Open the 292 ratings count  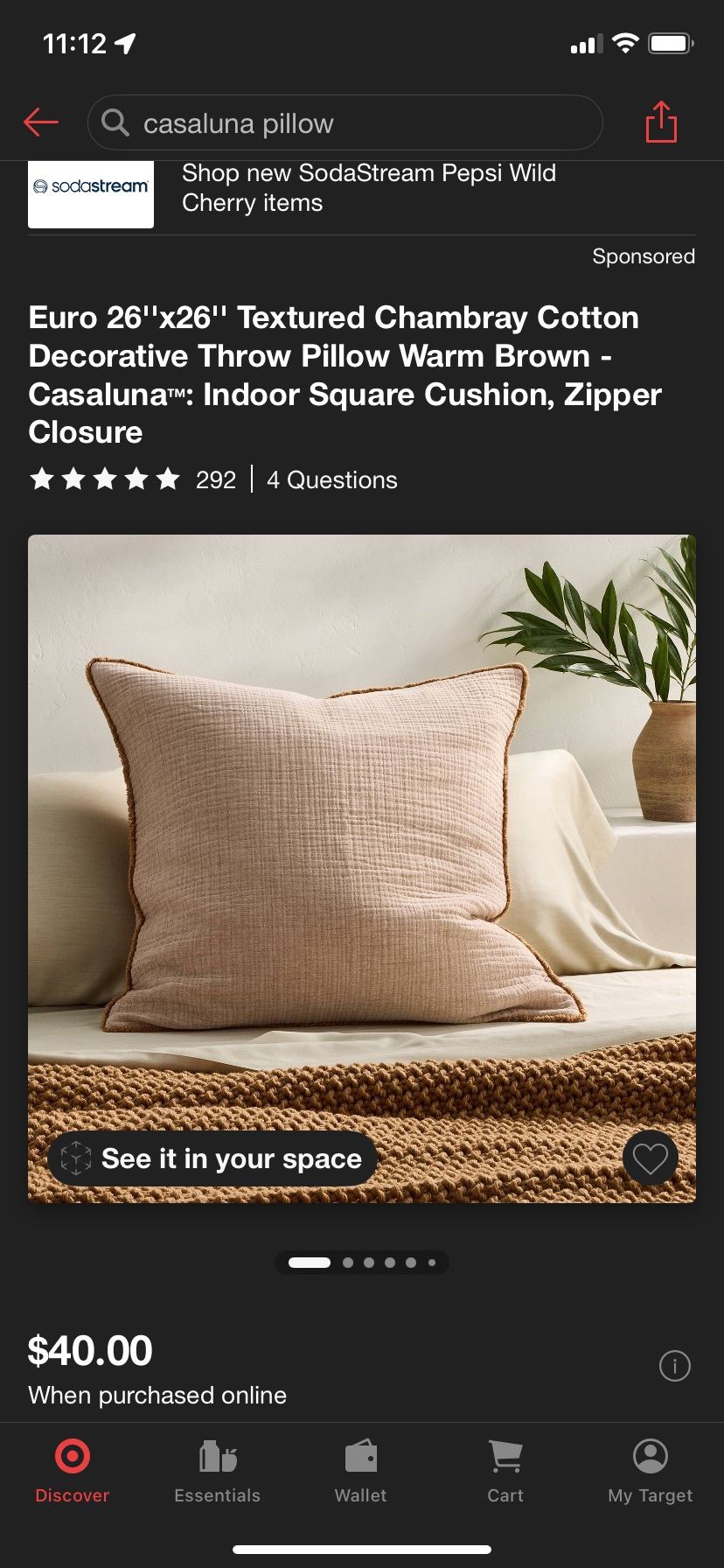216,479
